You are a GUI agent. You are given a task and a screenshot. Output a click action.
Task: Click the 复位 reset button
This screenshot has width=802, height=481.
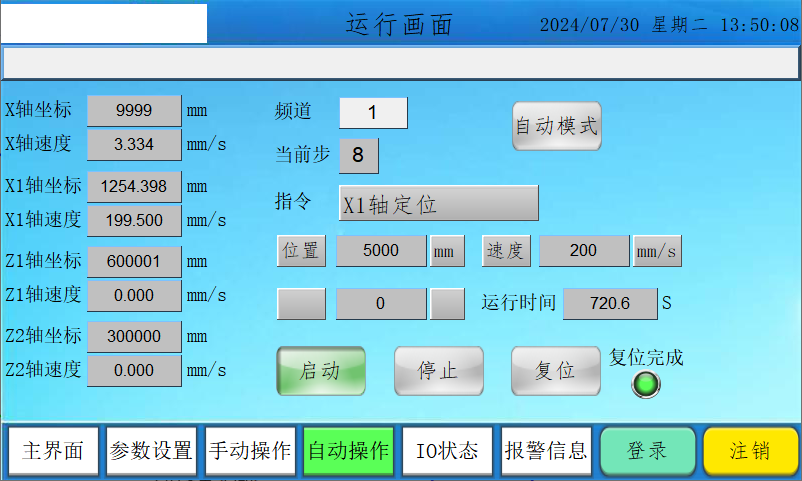tap(555, 371)
